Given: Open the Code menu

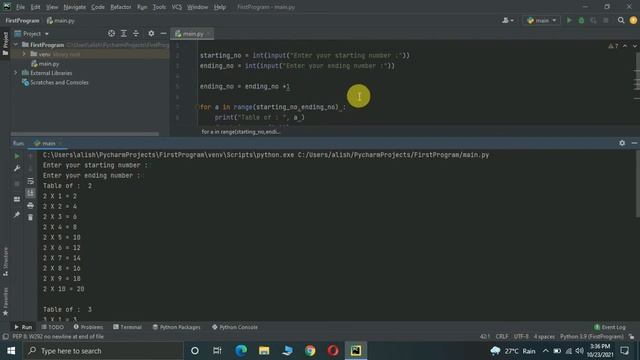Looking at the screenshot, I should click(x=98, y=7).
